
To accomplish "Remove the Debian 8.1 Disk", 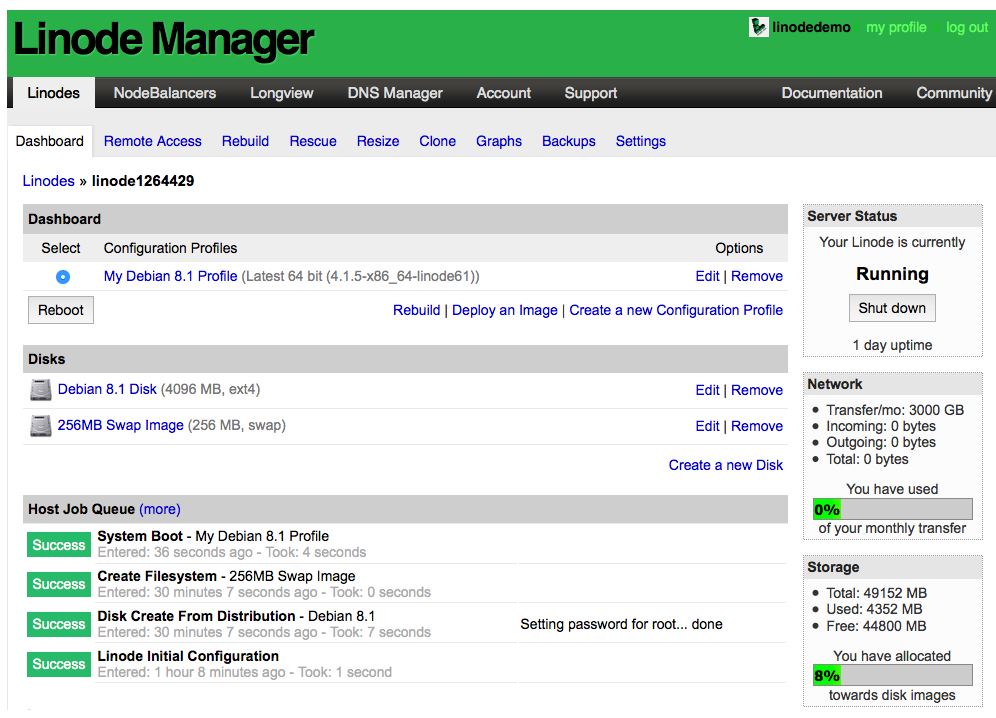I will point(757,390).
